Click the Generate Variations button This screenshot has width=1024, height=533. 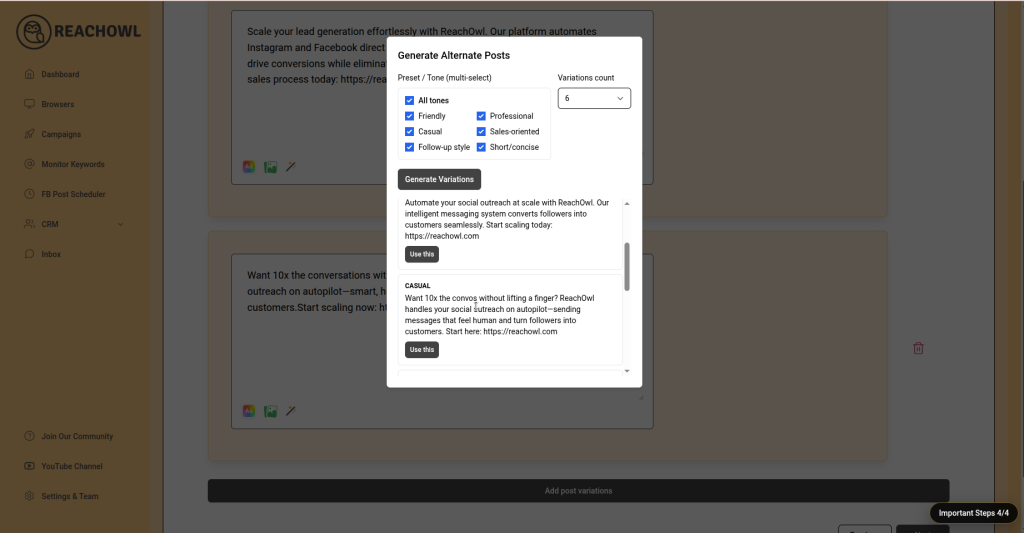439,179
